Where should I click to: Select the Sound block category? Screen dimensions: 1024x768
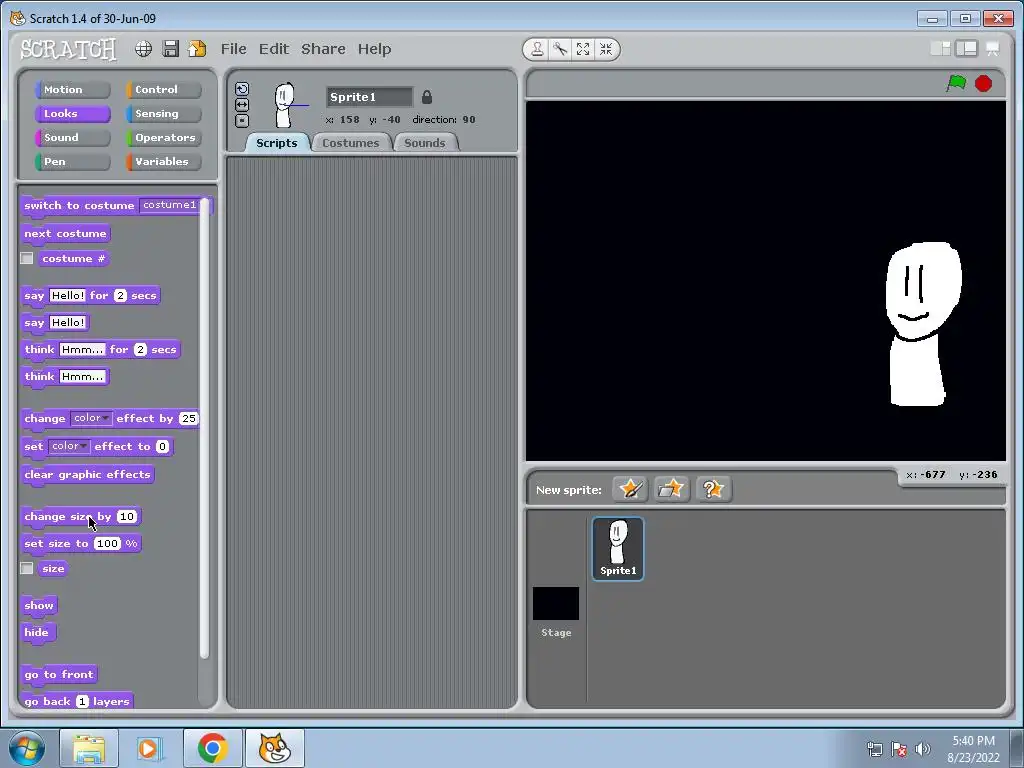tap(72, 138)
